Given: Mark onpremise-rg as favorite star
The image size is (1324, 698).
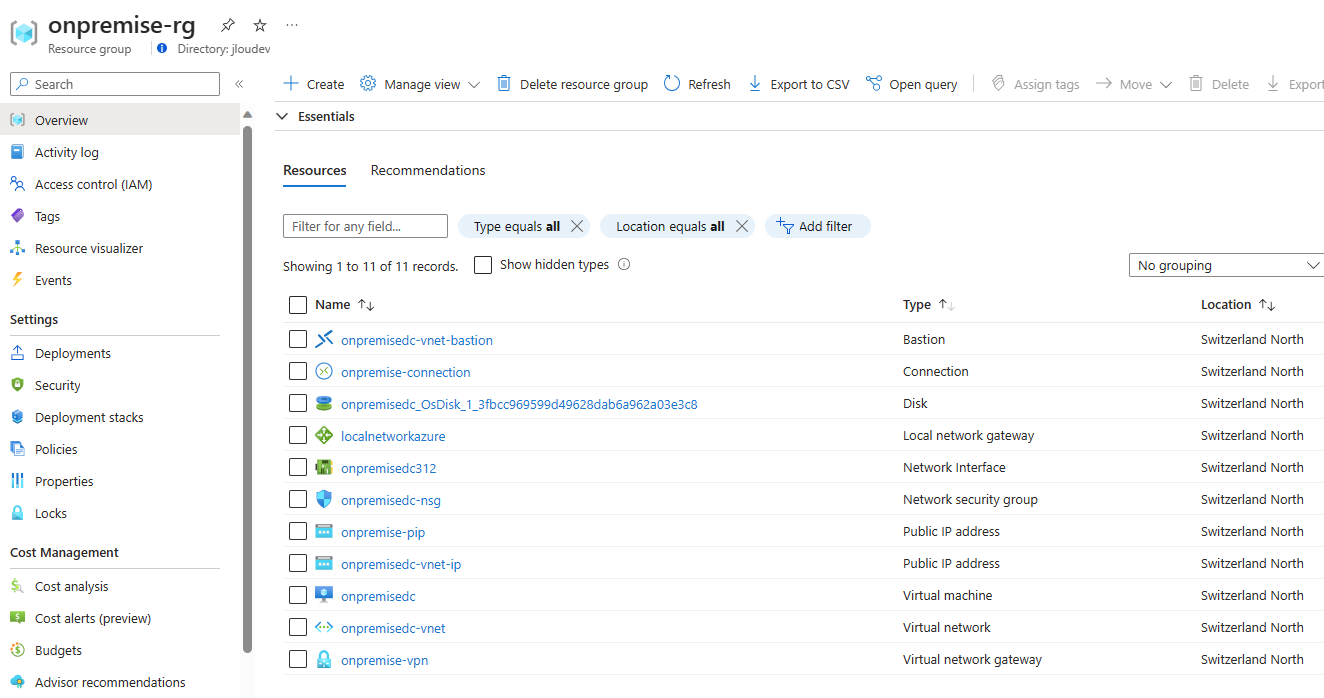Looking at the screenshot, I should pos(260,25).
